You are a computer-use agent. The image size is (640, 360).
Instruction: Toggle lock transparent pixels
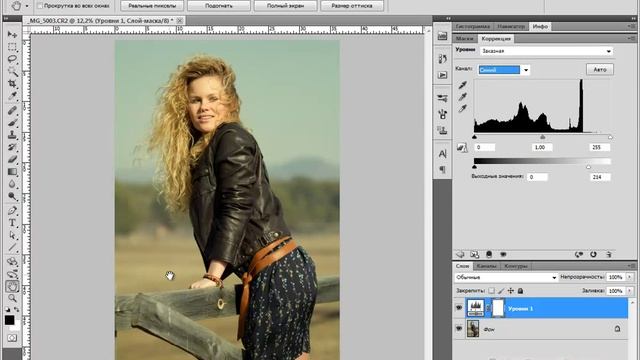click(491, 291)
